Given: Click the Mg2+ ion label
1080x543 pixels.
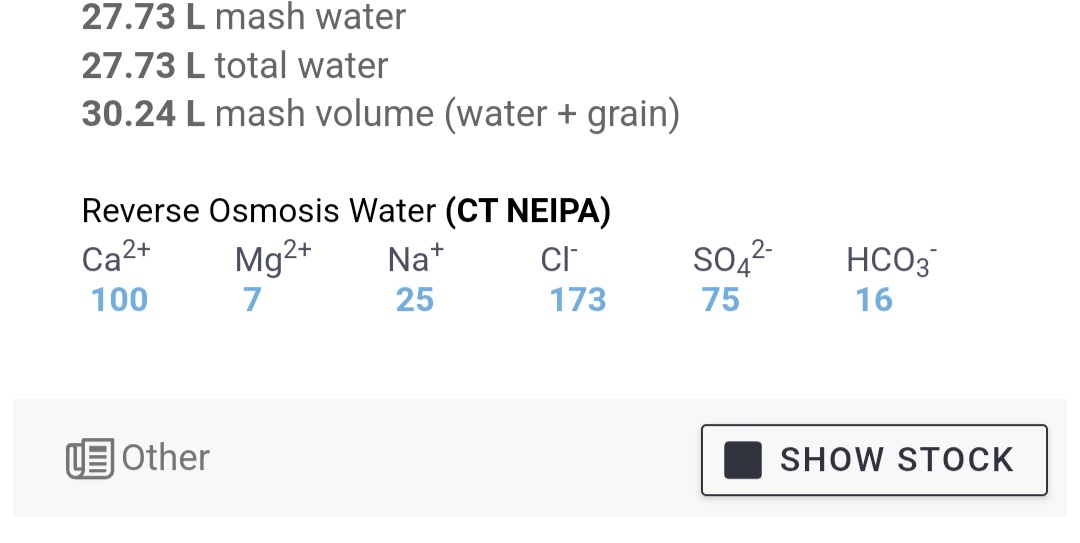Looking at the screenshot, I should pyautogui.click(x=273, y=259).
